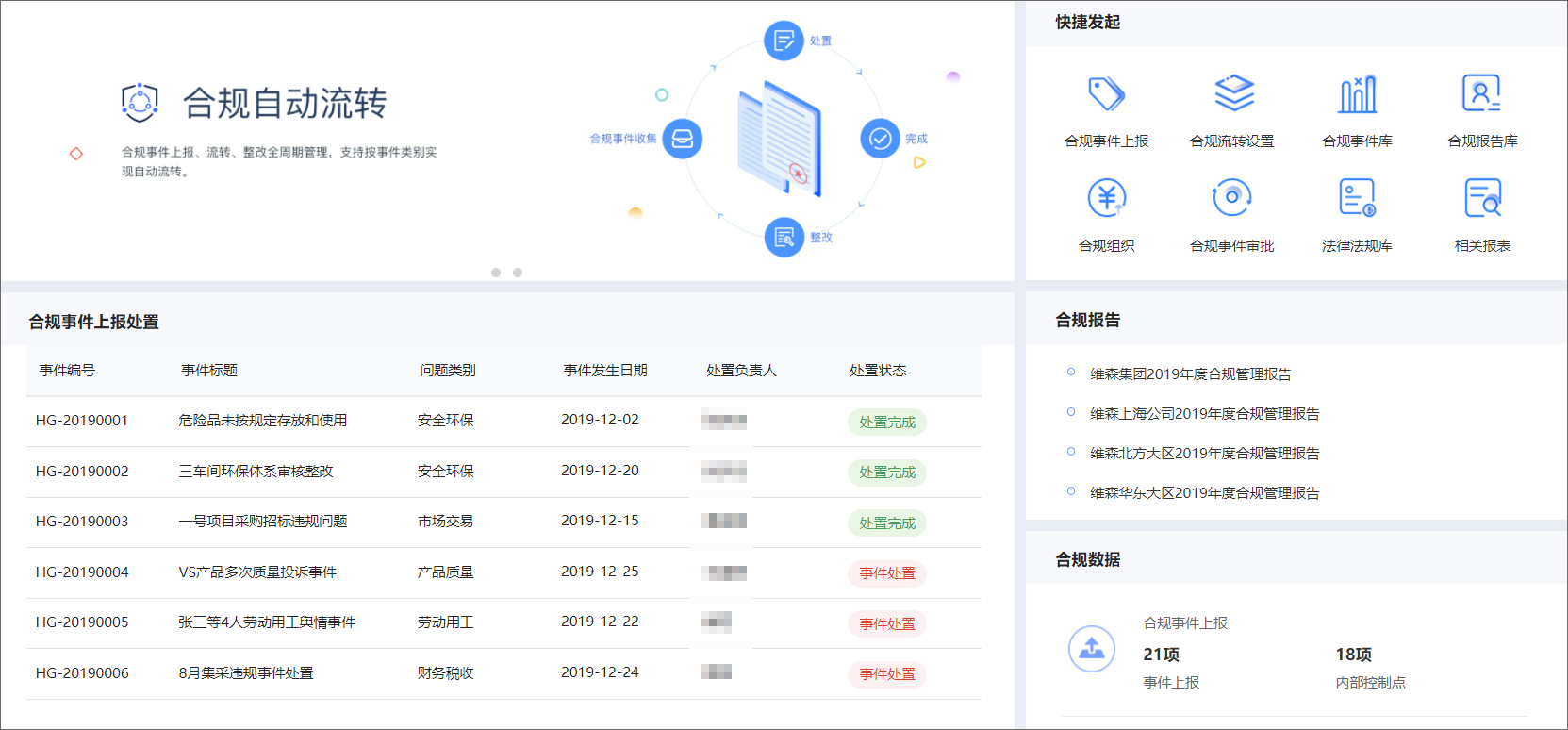
Task: Click the 整改 step icon in banner
Action: tap(784, 237)
